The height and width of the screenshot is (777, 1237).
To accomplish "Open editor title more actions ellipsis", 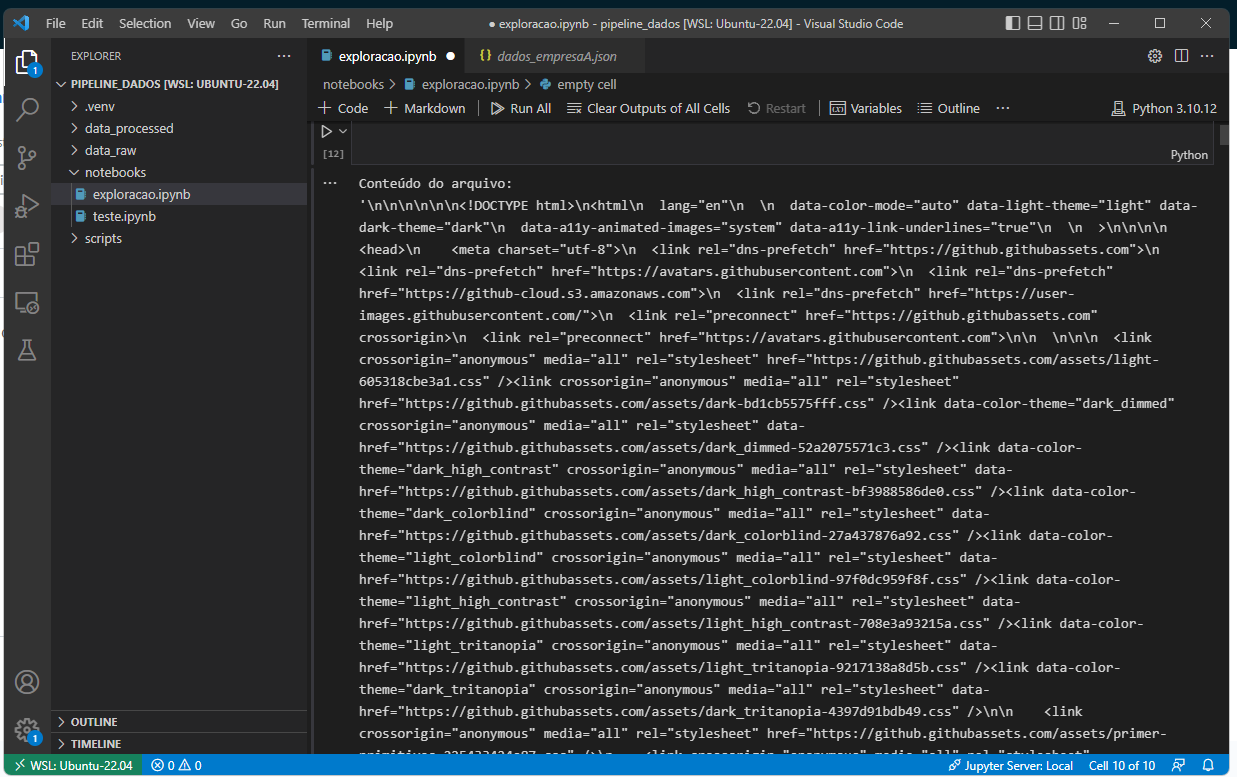I will click(1207, 56).
